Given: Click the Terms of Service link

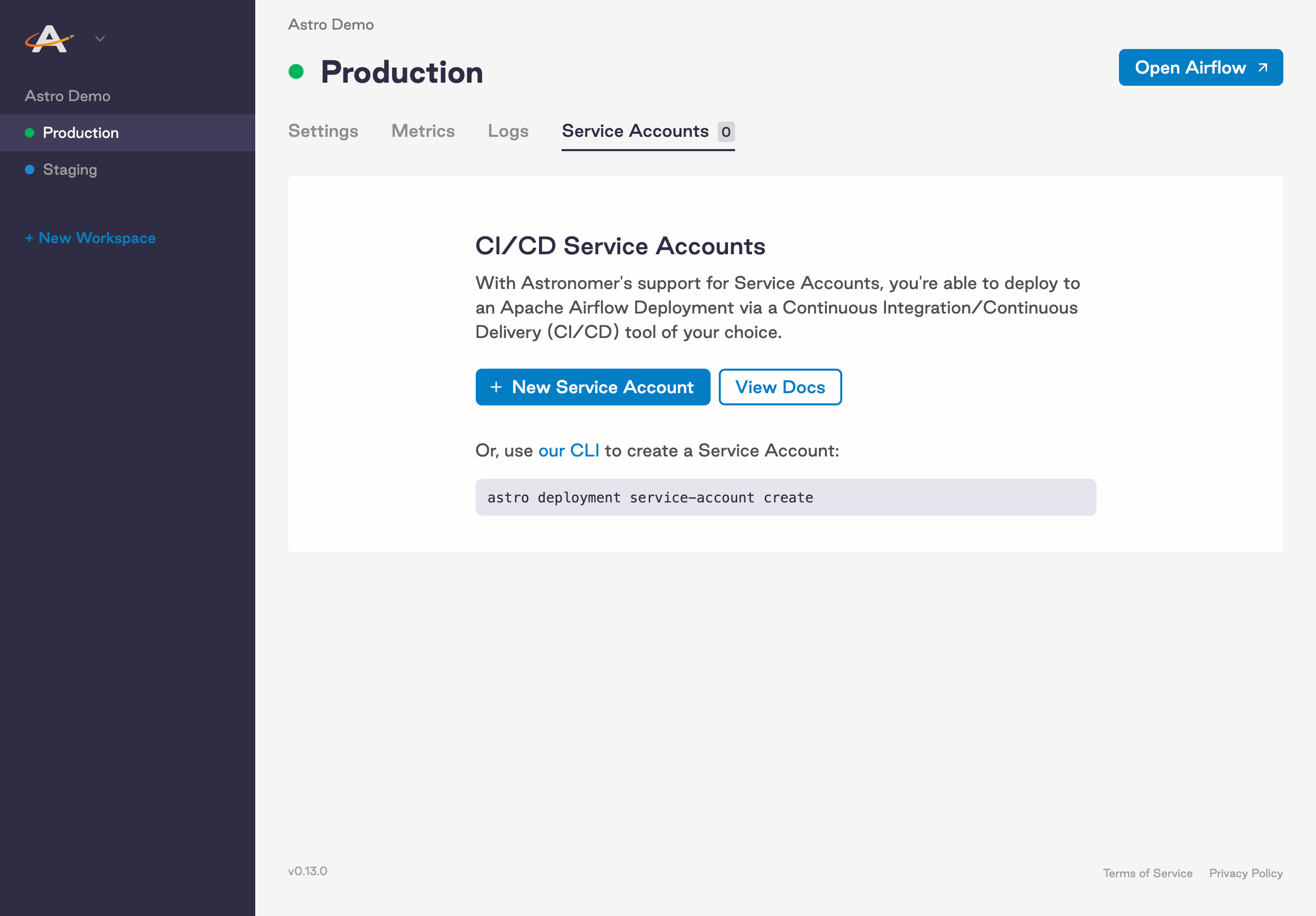Looking at the screenshot, I should pos(1148,873).
